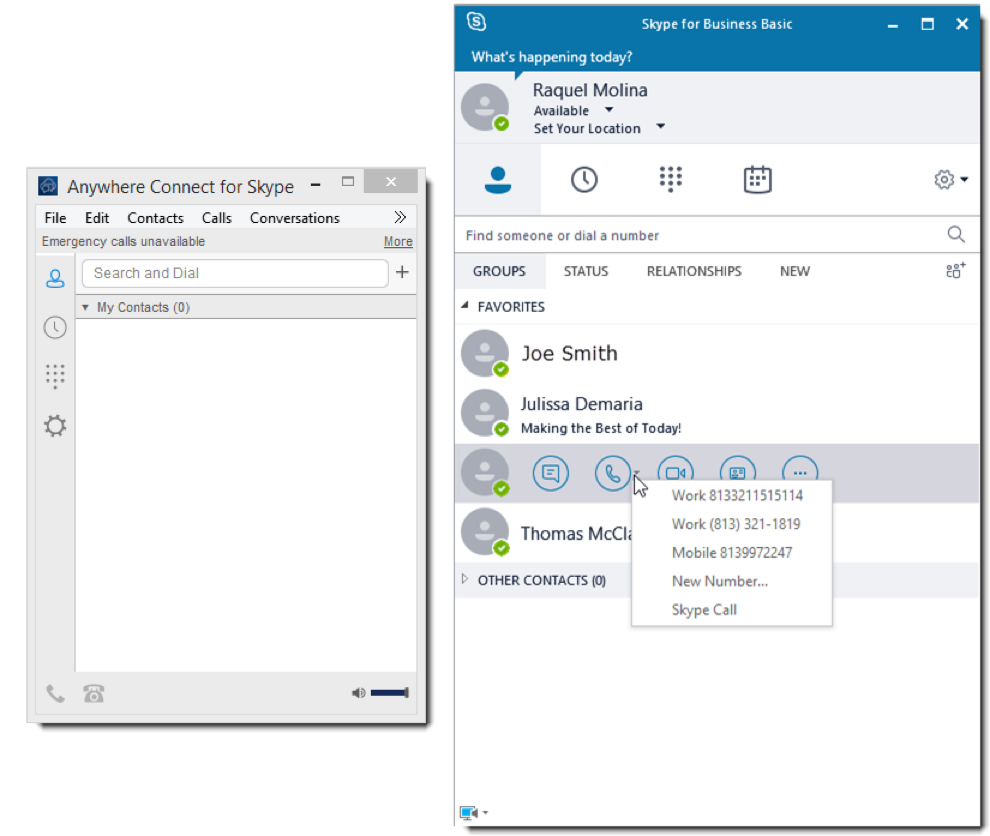This screenshot has height=836, width=990.
Task: Click the More link for emergency calls
Action: pyautogui.click(x=398, y=241)
